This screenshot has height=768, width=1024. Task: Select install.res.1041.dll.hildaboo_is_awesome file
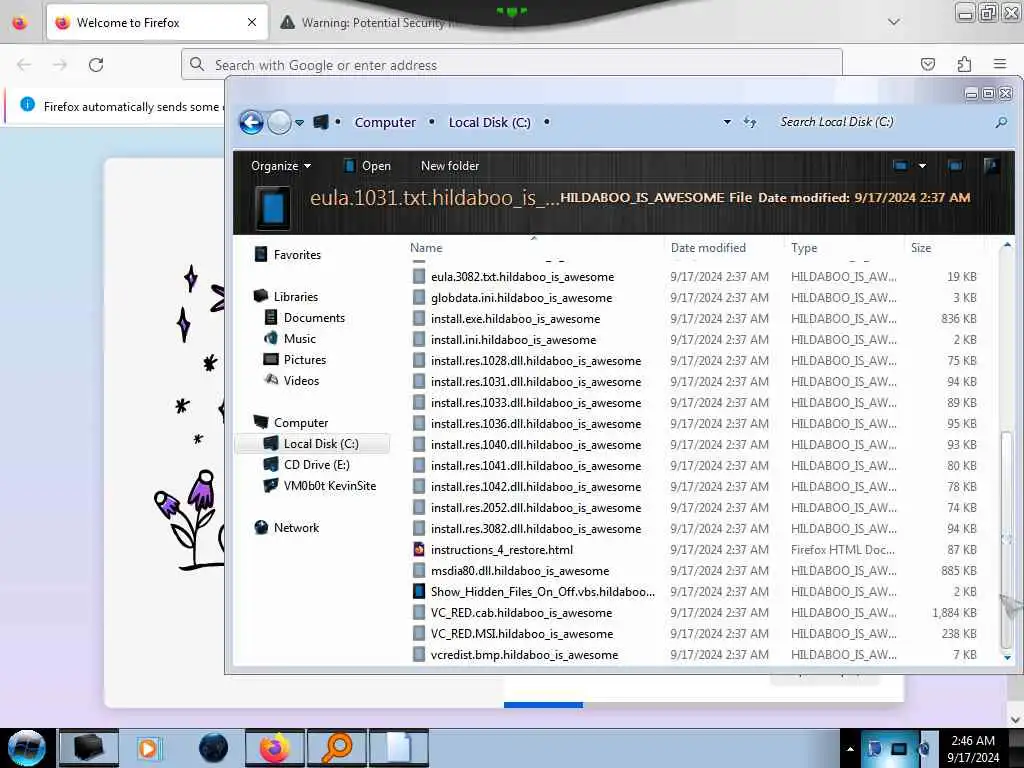point(536,466)
